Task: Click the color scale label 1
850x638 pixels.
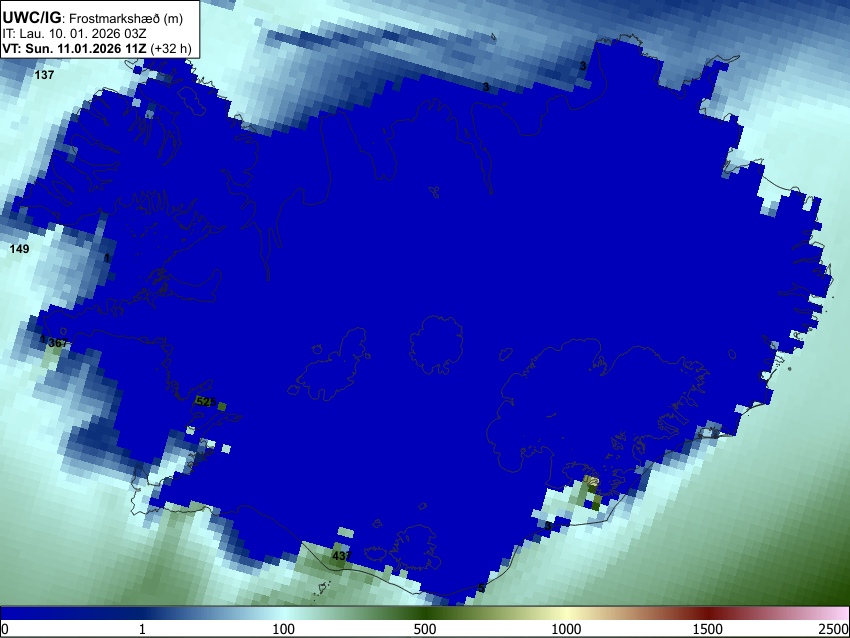Action: tap(142, 629)
